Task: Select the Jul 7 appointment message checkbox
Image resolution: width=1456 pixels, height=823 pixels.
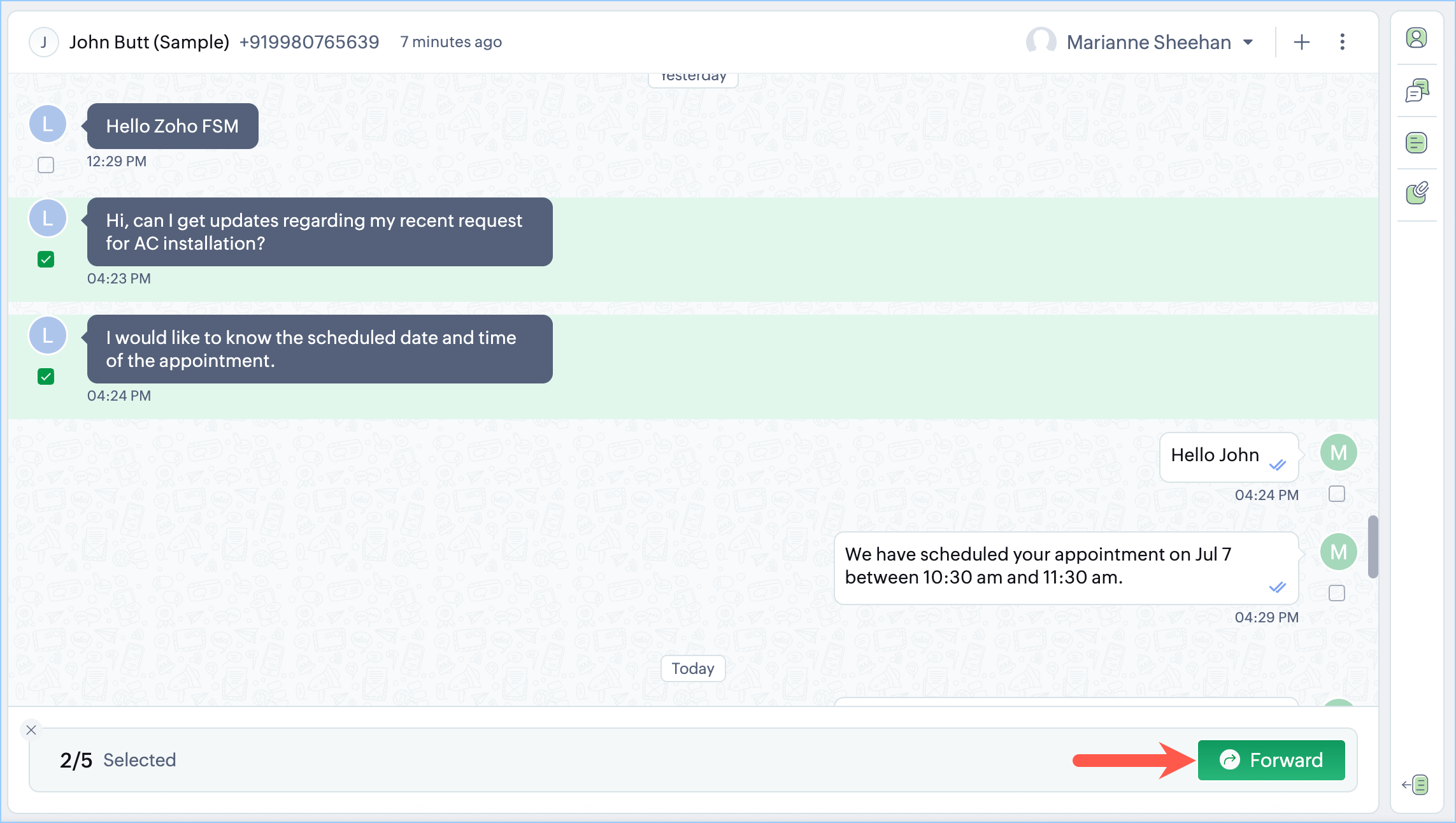Action: [x=1337, y=593]
